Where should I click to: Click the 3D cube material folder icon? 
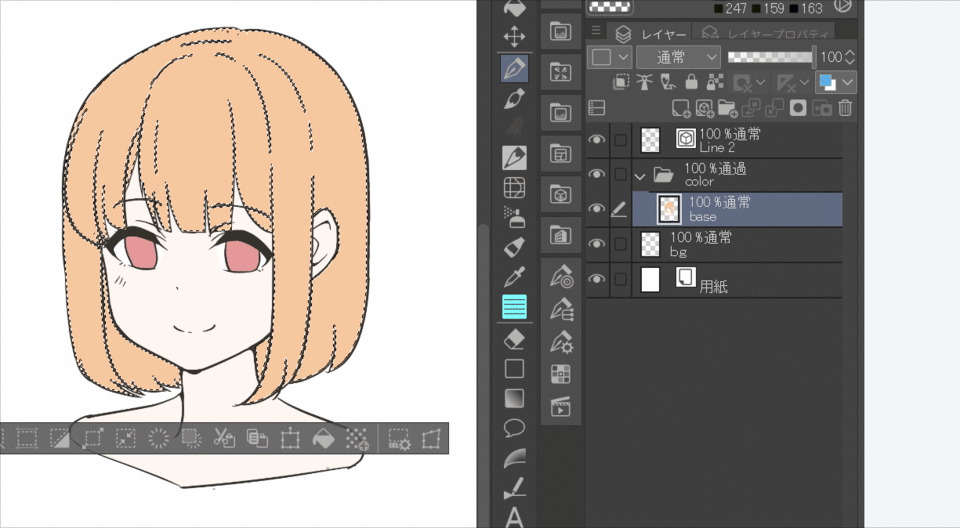tap(561, 195)
